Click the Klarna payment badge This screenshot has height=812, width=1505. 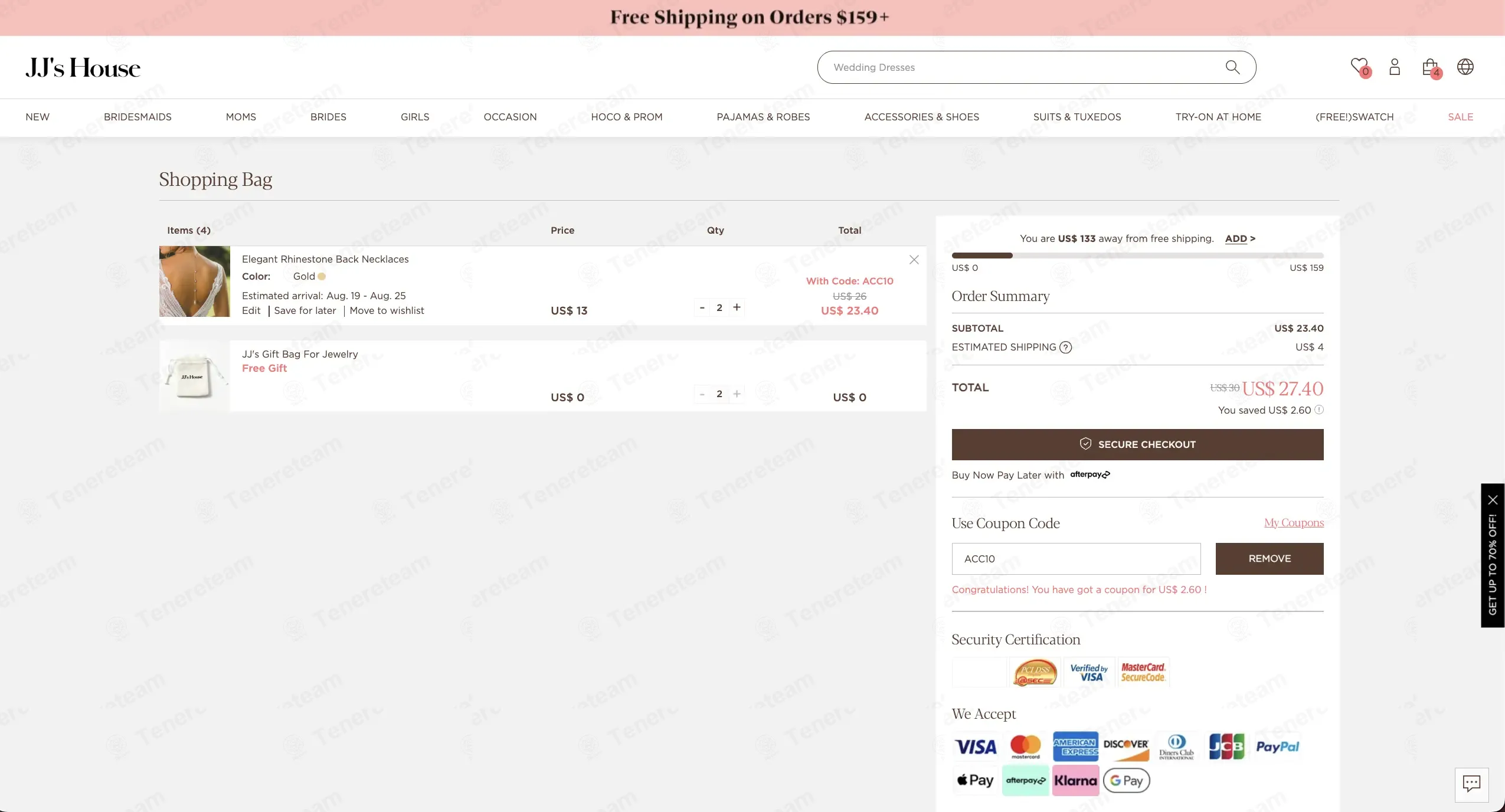pos(1076,780)
